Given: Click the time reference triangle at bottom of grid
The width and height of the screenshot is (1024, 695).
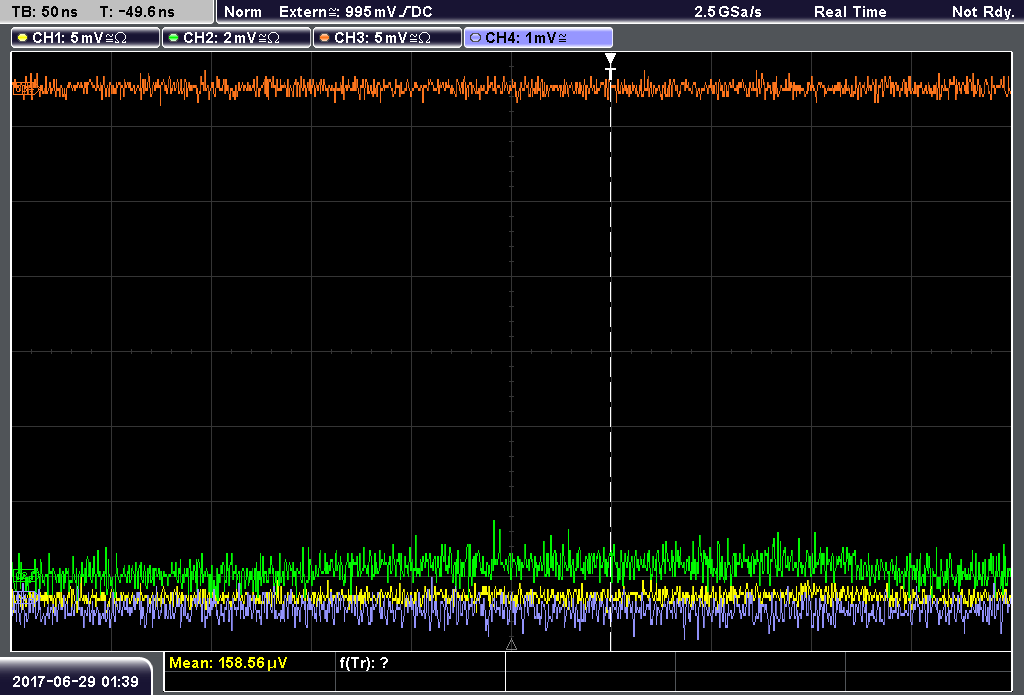Looking at the screenshot, I should [511, 645].
